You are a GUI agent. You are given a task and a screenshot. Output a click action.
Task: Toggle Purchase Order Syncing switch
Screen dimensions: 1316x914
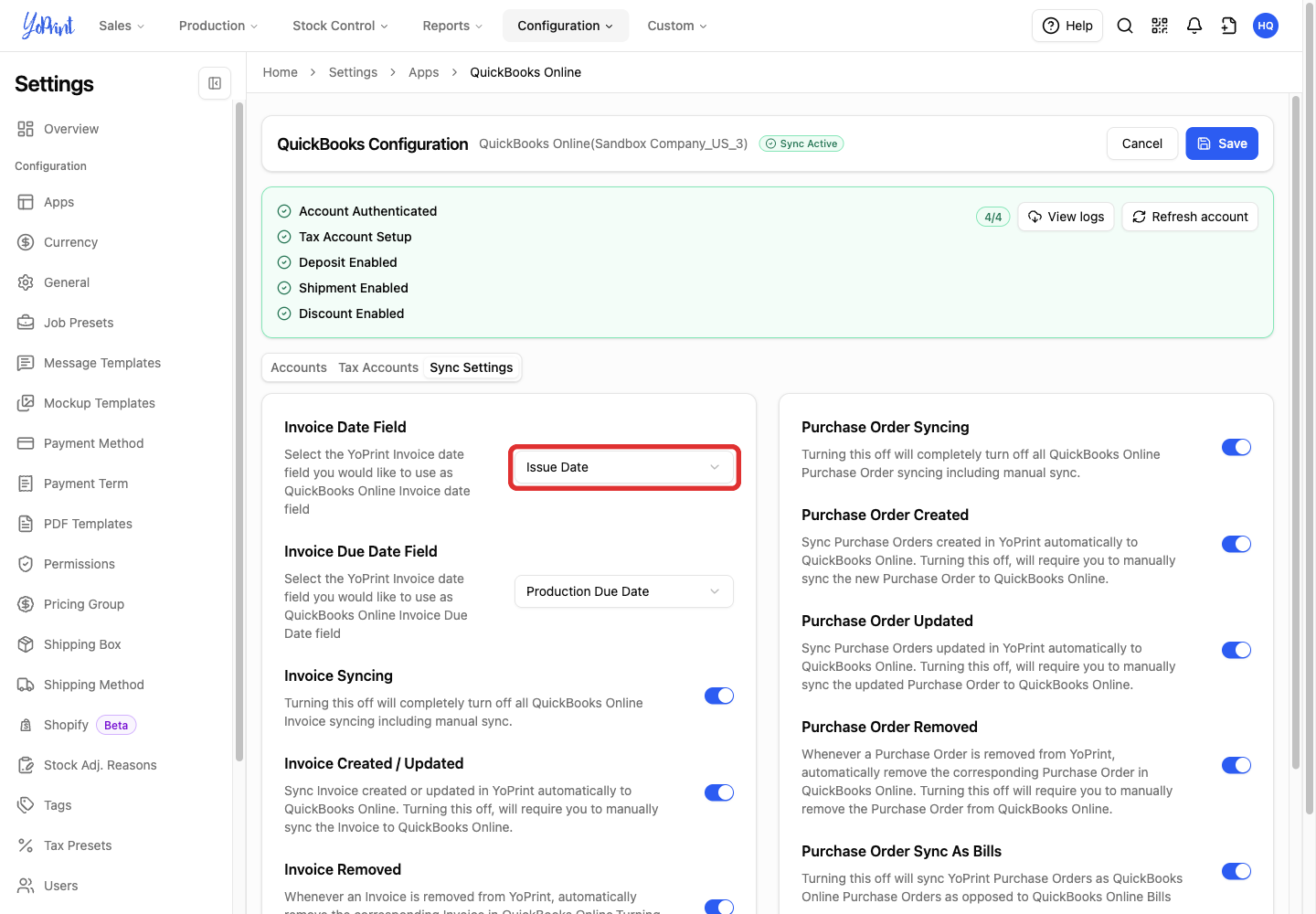pos(1236,447)
